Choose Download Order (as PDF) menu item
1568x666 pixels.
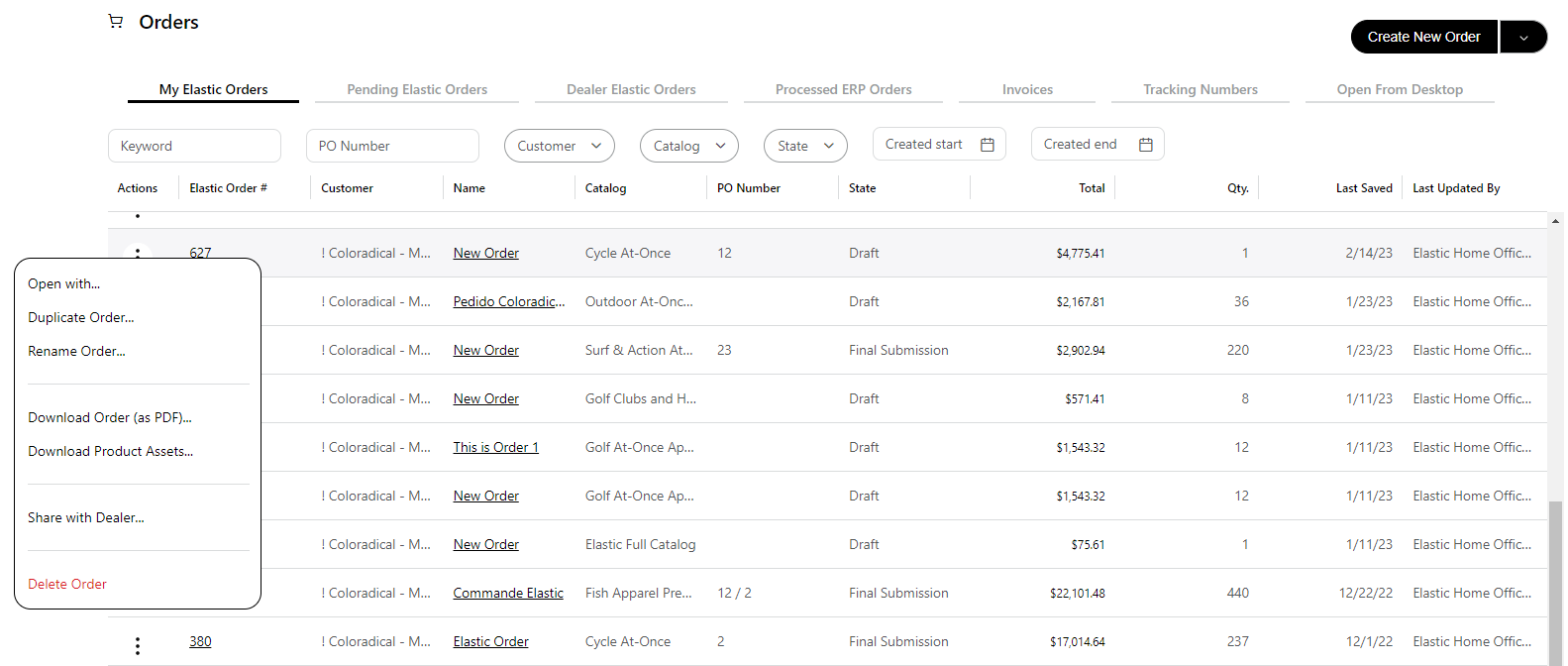(110, 417)
